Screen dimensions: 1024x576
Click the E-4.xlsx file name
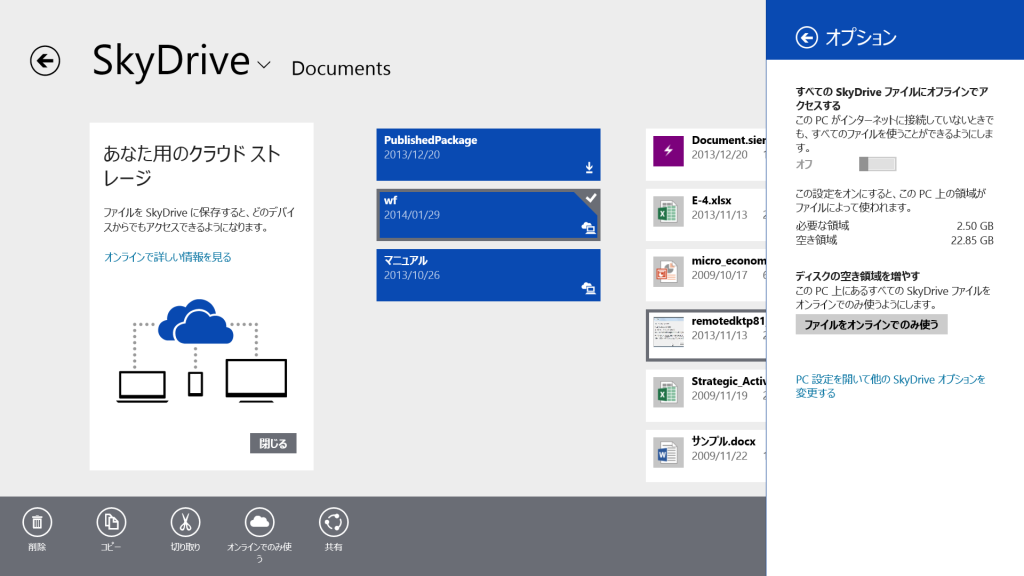pyautogui.click(x=711, y=200)
